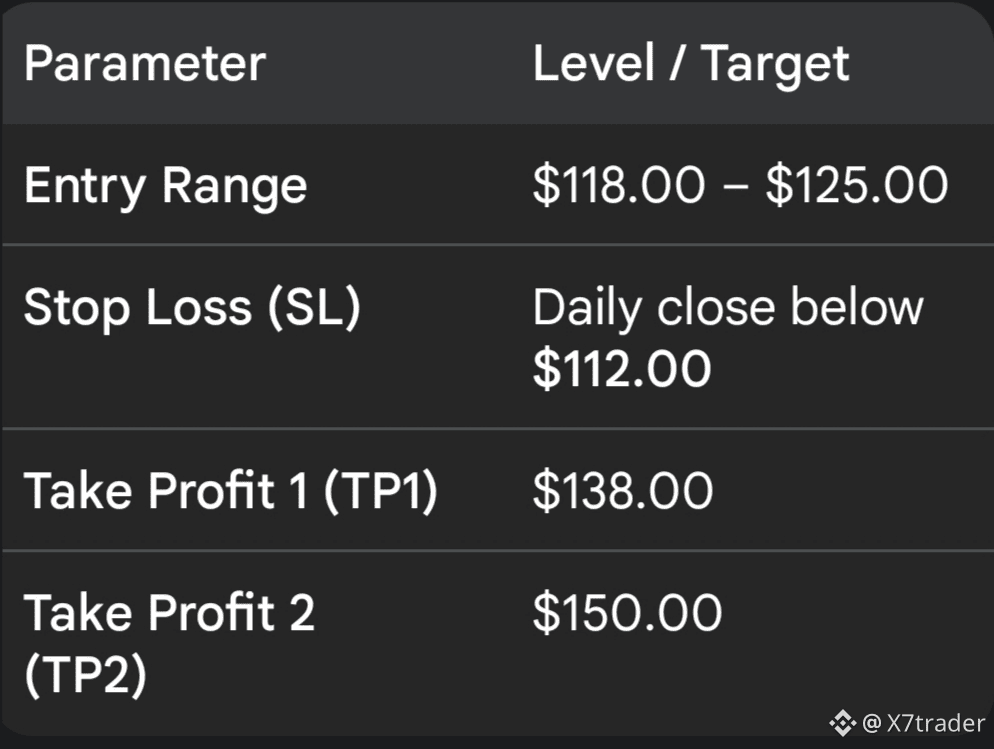The image size is (994, 749).
Task: Click the word Target in header
Action: click(x=775, y=63)
